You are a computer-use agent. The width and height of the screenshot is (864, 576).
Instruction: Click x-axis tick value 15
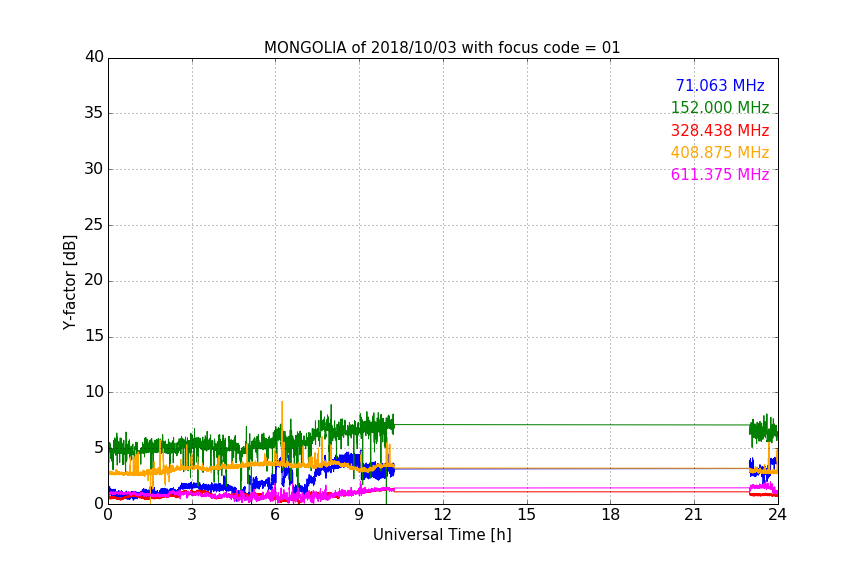pos(527,515)
